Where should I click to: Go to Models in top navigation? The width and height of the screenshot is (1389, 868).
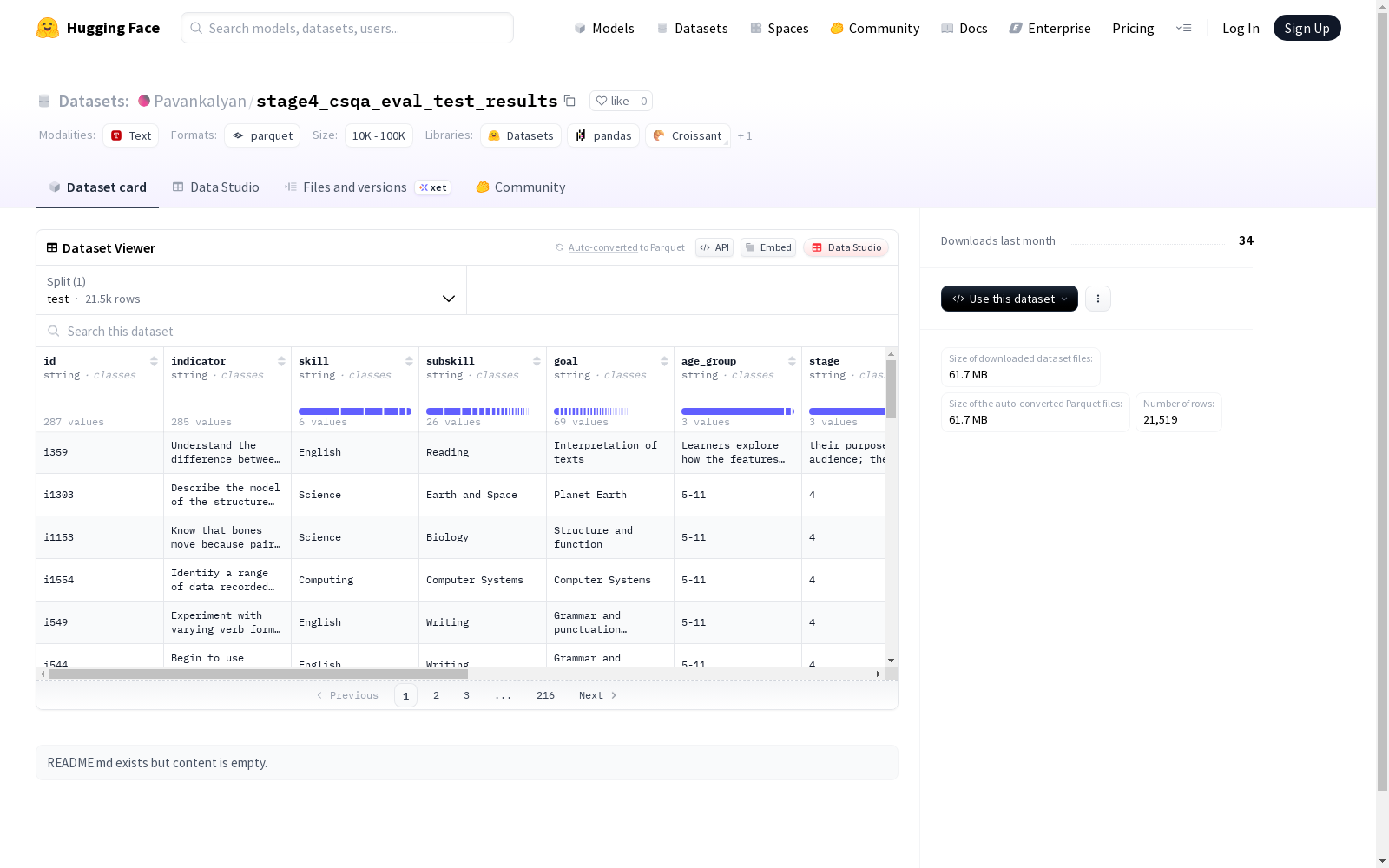click(x=604, y=28)
